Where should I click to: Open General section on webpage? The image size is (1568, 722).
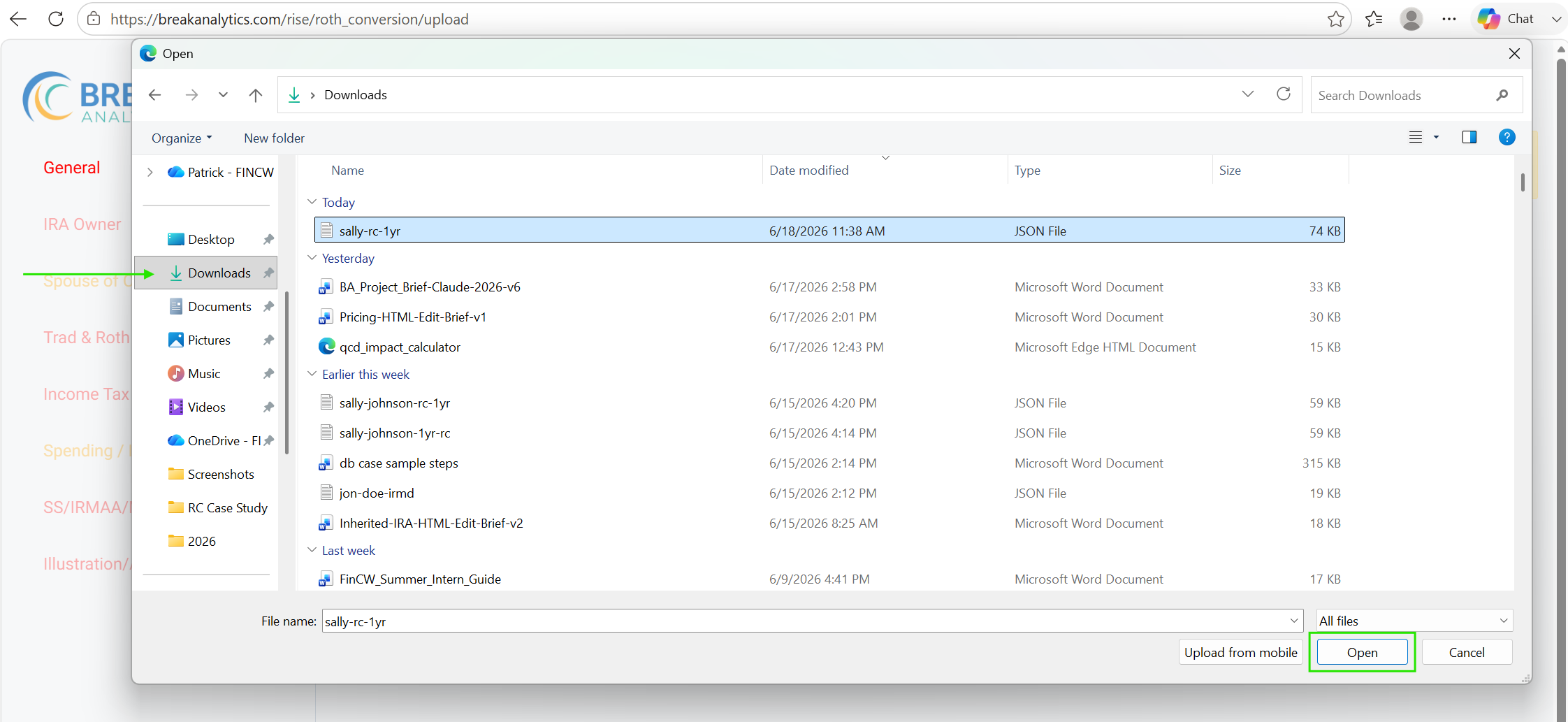72,168
